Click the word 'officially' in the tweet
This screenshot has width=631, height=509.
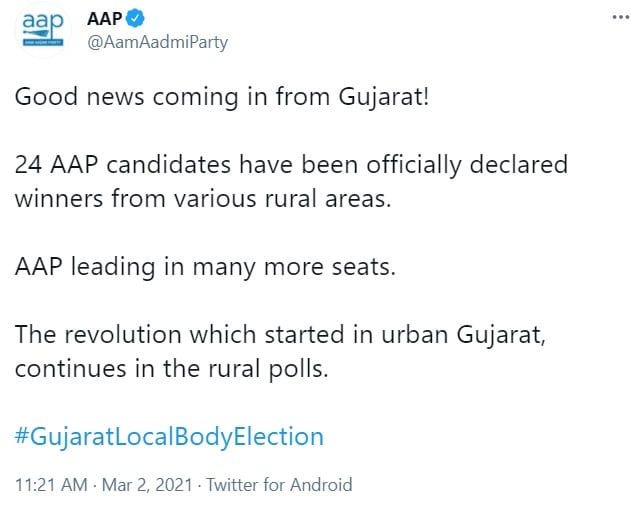(414, 165)
